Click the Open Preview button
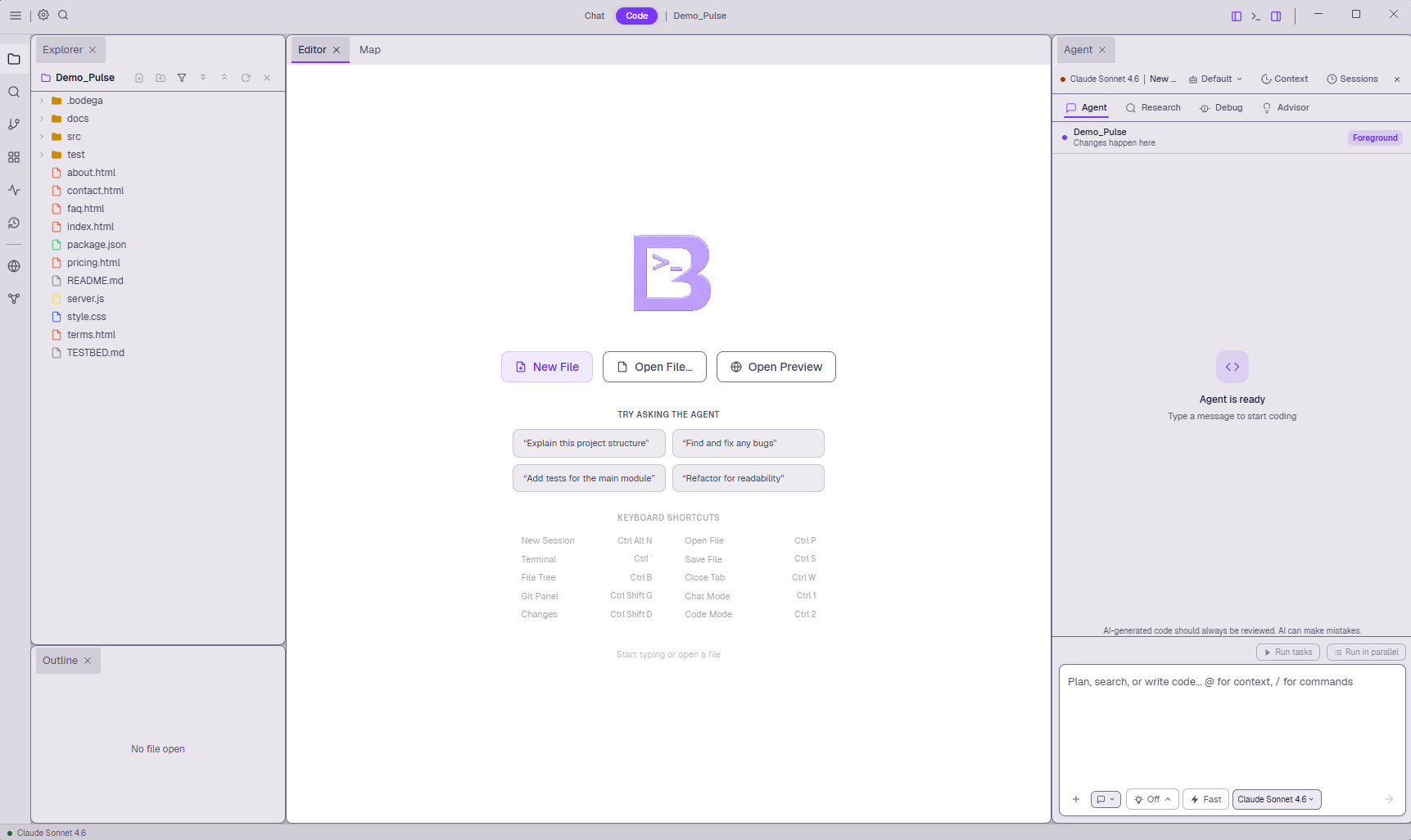This screenshot has width=1411, height=840. click(776, 367)
